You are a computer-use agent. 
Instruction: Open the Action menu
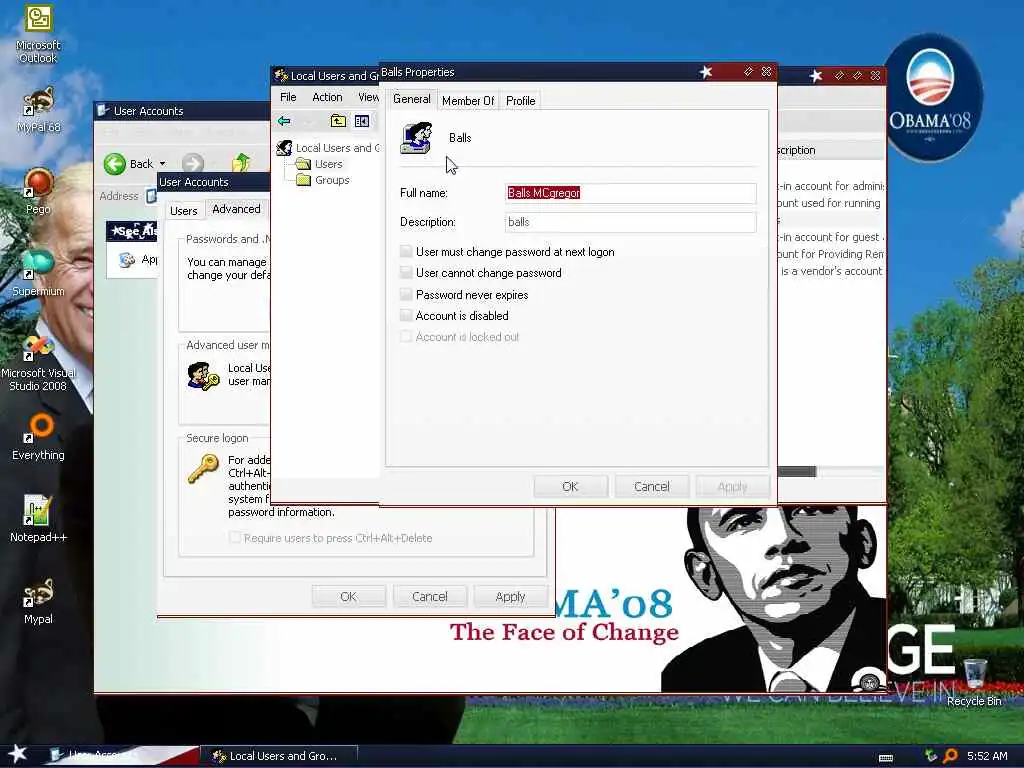(327, 97)
